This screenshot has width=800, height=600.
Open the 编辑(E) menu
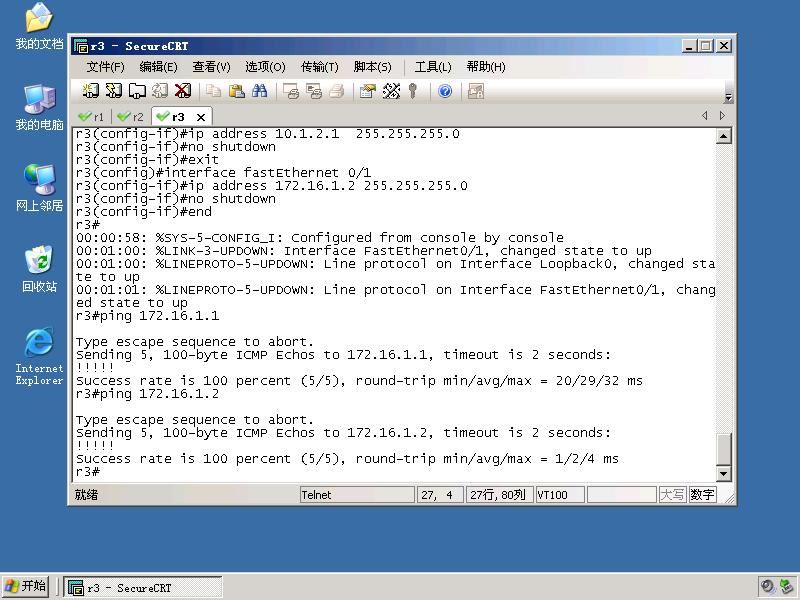[158, 67]
